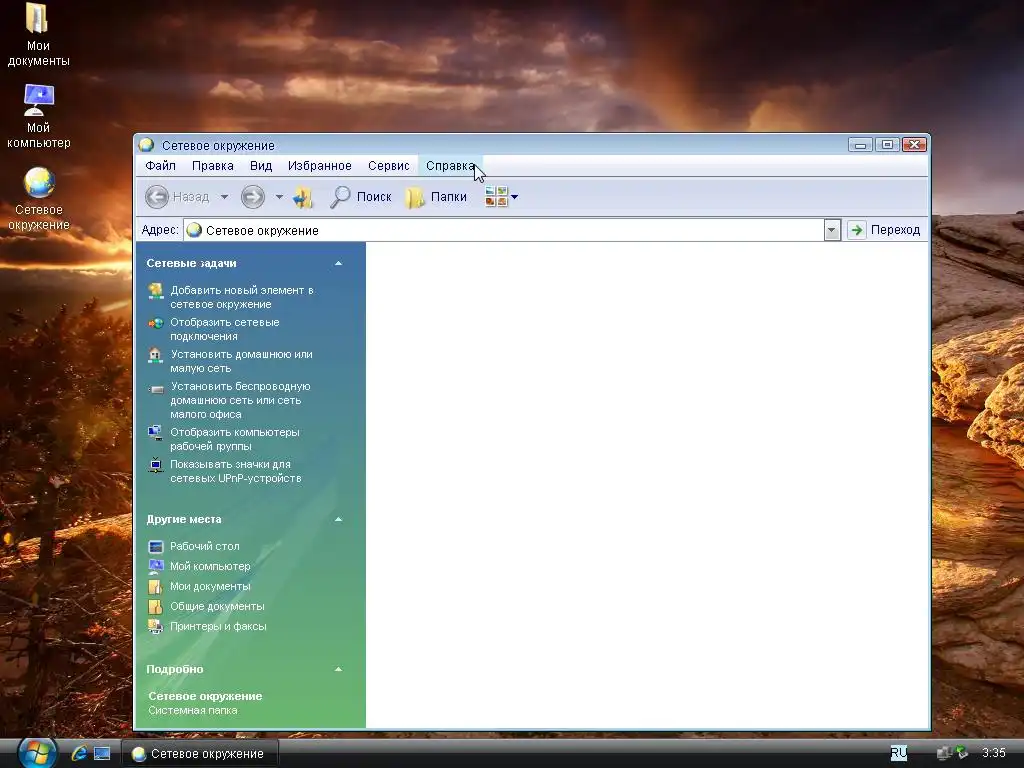The image size is (1024, 768).
Task: Click Общие документы folder icon in sidebar
Action: (155, 607)
